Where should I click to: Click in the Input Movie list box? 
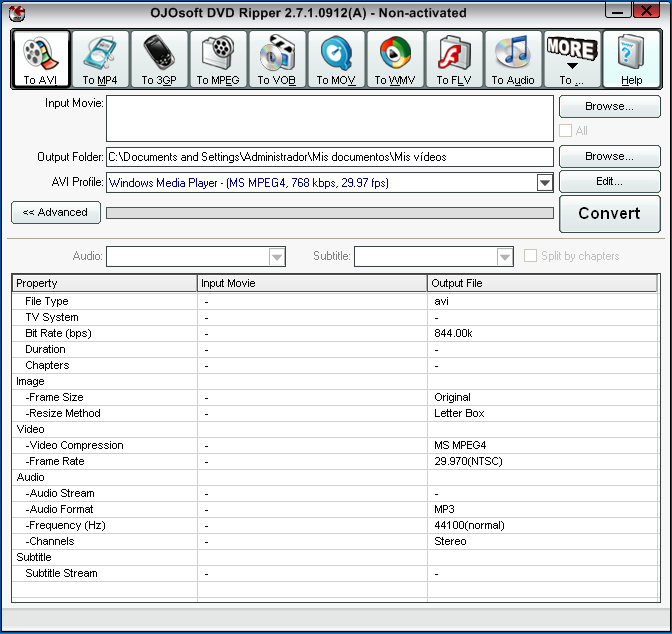tap(330, 118)
